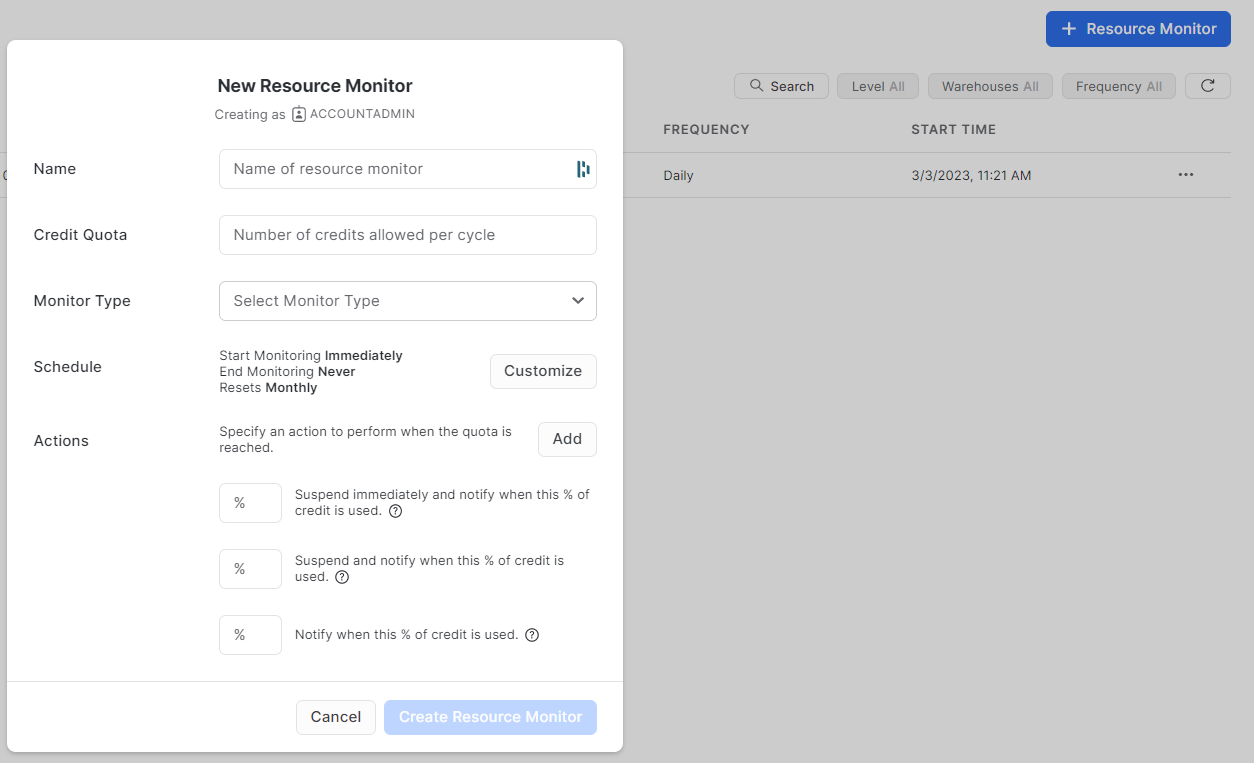The width and height of the screenshot is (1254, 763).
Task: Click the Create Resource Monitor button
Action: coord(490,717)
